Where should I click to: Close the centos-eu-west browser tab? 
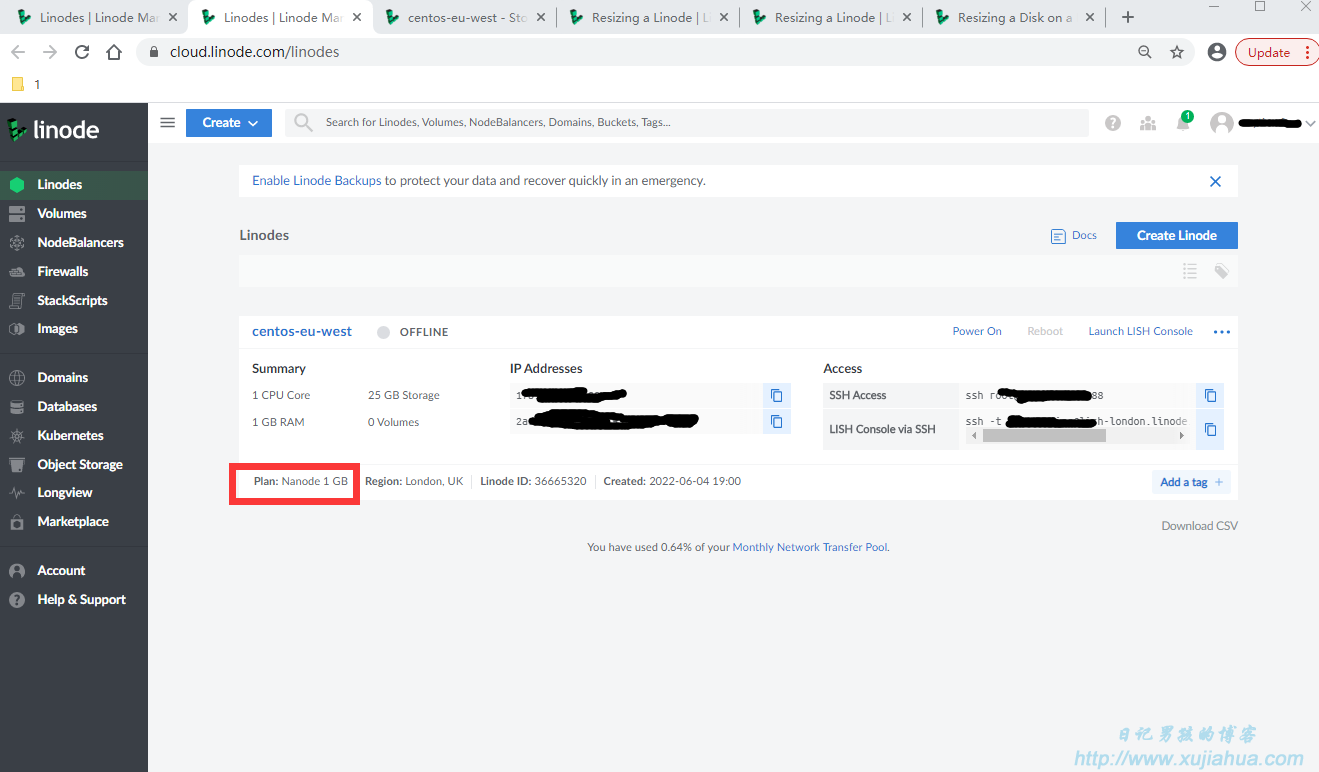(x=541, y=17)
